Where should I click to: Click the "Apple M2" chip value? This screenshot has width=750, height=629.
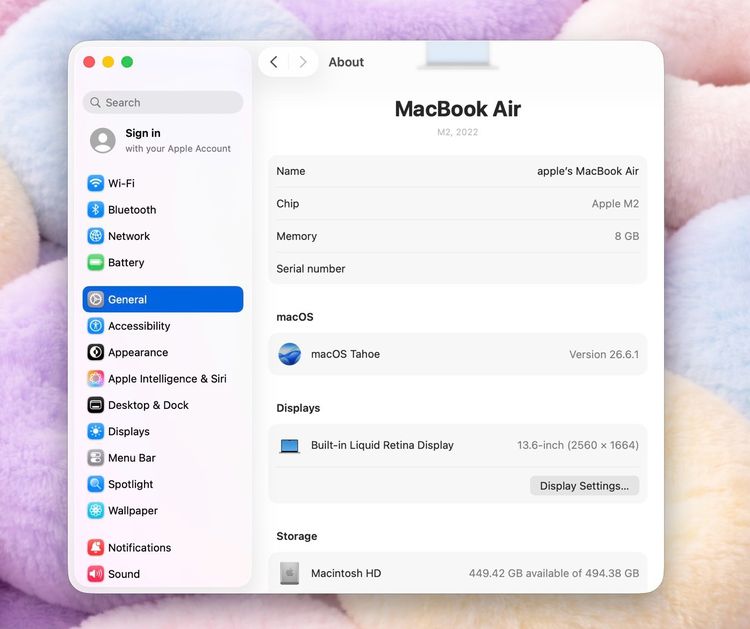pos(615,203)
